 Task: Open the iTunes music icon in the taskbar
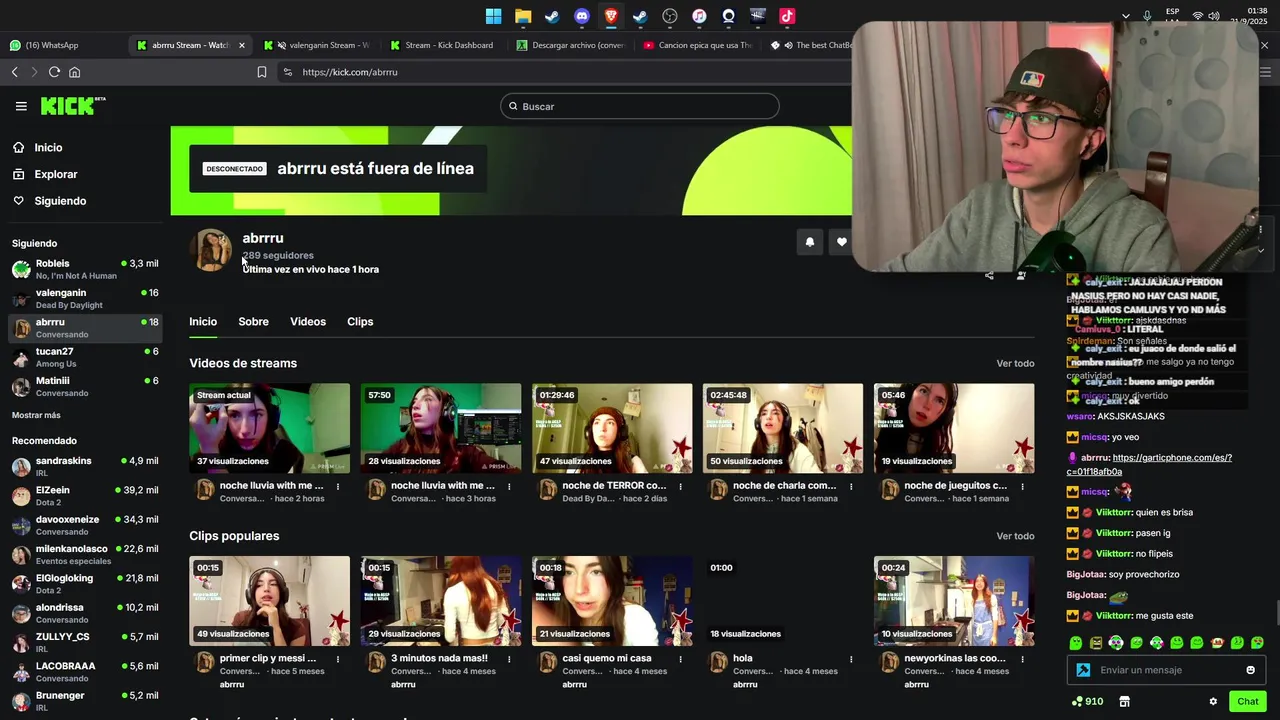pos(699,16)
